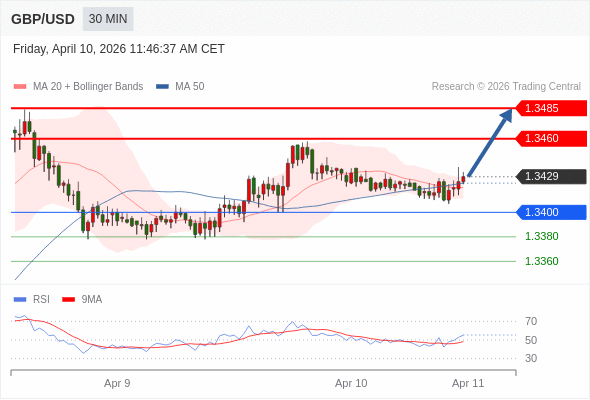Click the 1.3380 support level label
The image size is (590, 400).
coord(541,236)
